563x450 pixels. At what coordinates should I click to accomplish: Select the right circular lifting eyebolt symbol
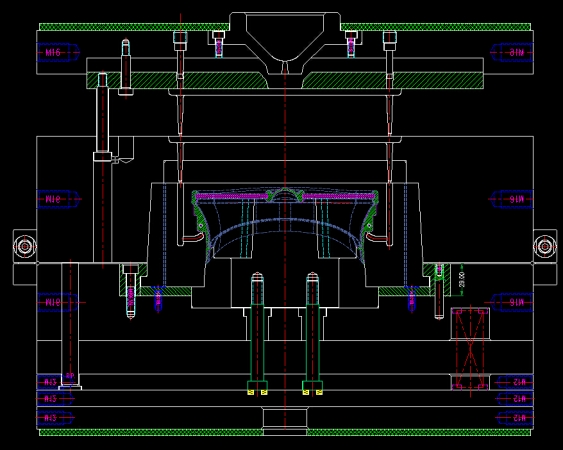point(545,247)
